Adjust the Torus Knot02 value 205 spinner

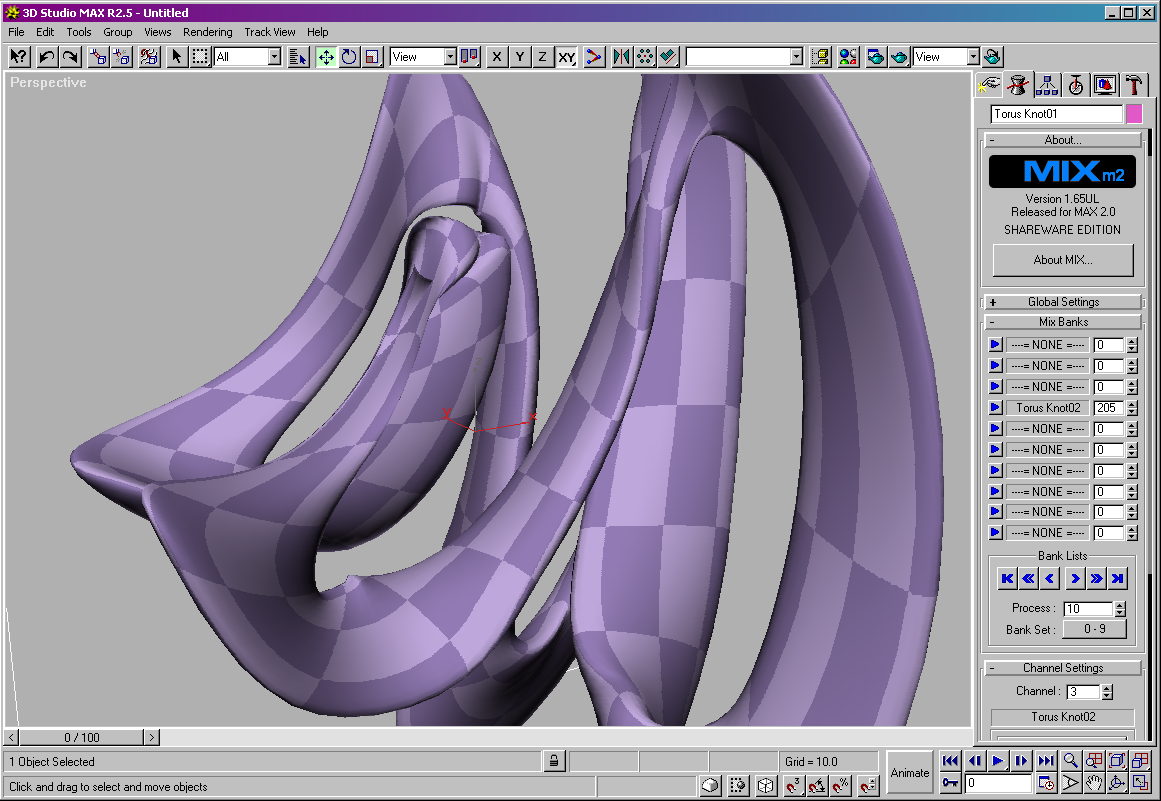(x=1131, y=408)
